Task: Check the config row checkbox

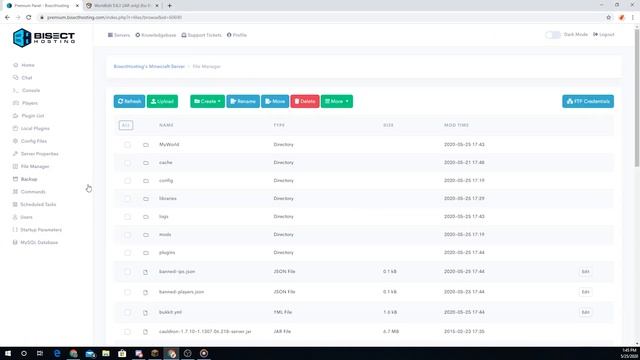Action: pos(128,181)
